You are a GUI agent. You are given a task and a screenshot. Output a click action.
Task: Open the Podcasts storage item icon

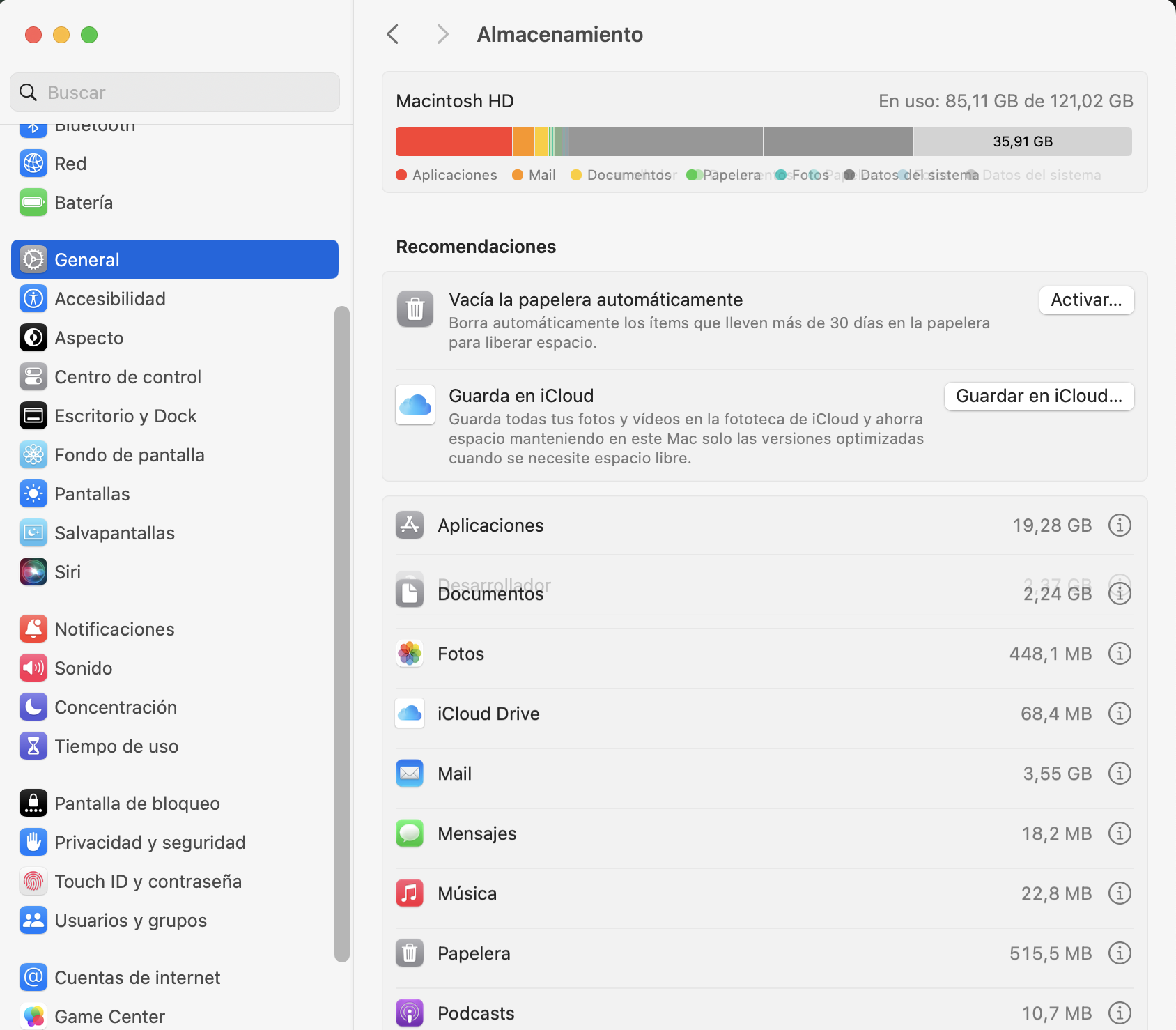coord(410,1013)
